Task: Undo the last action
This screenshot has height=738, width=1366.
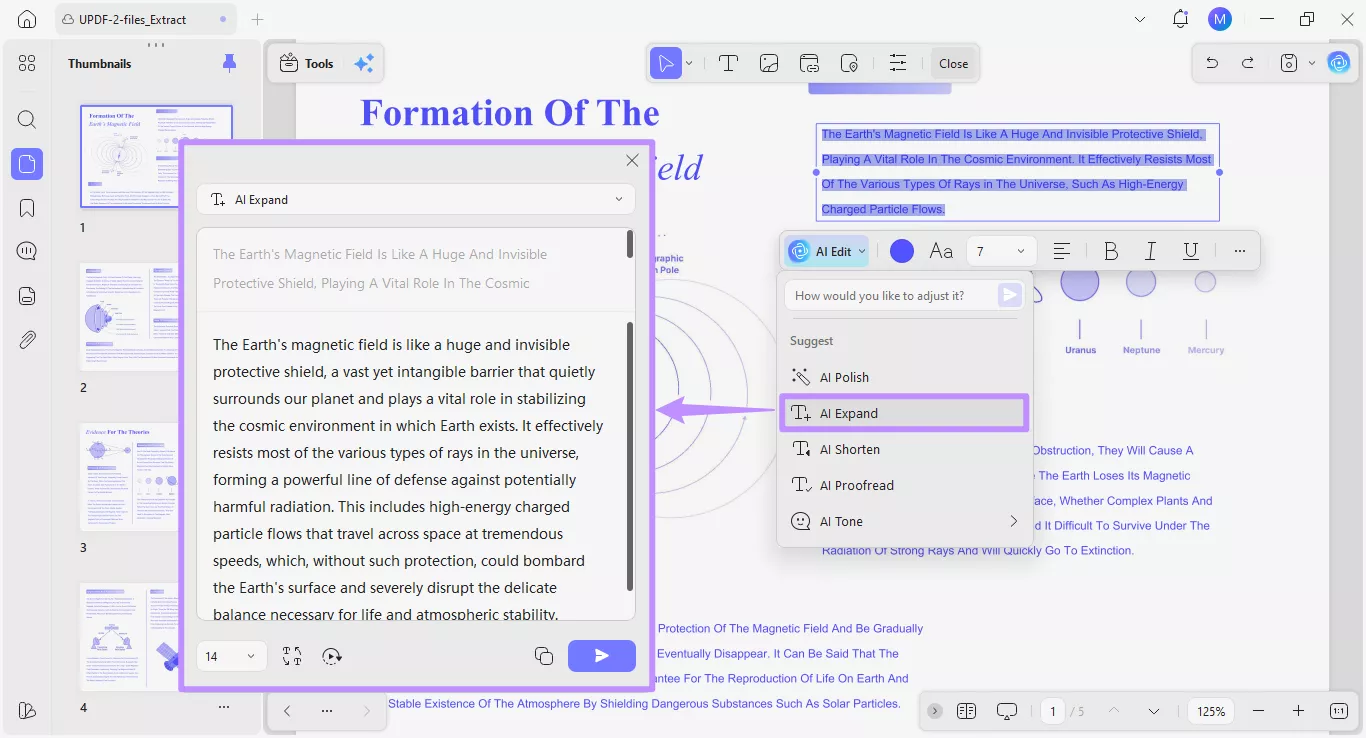Action: 1212,63
